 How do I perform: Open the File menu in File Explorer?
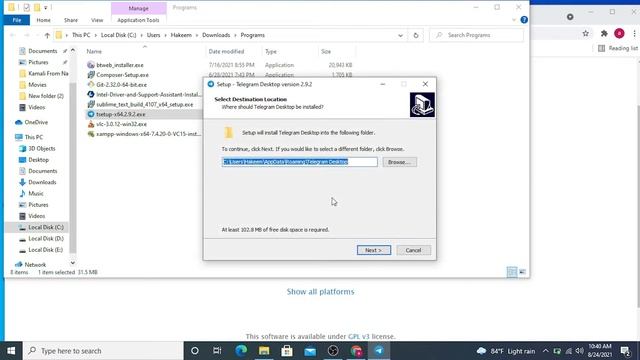point(17,20)
